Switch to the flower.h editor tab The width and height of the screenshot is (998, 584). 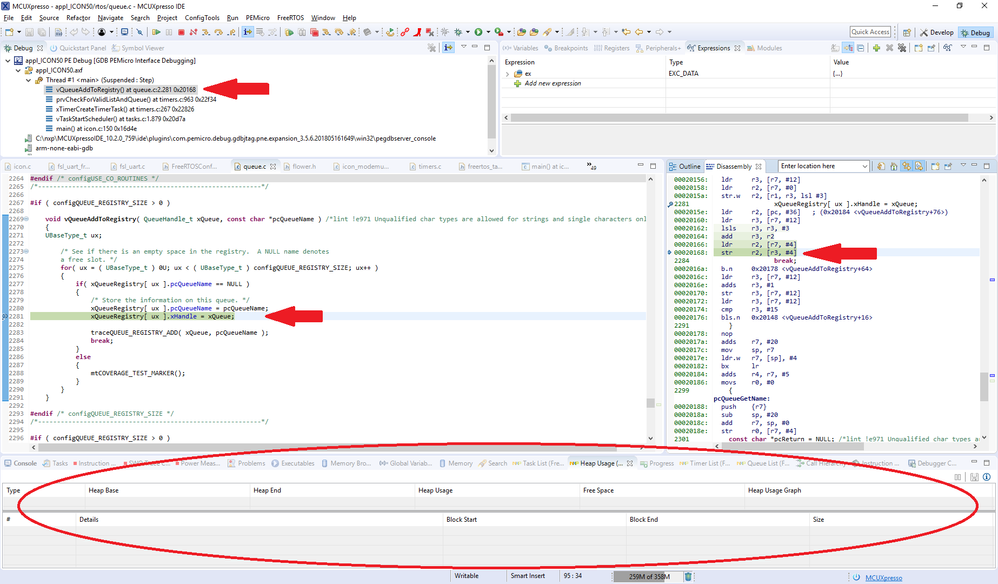[299, 166]
